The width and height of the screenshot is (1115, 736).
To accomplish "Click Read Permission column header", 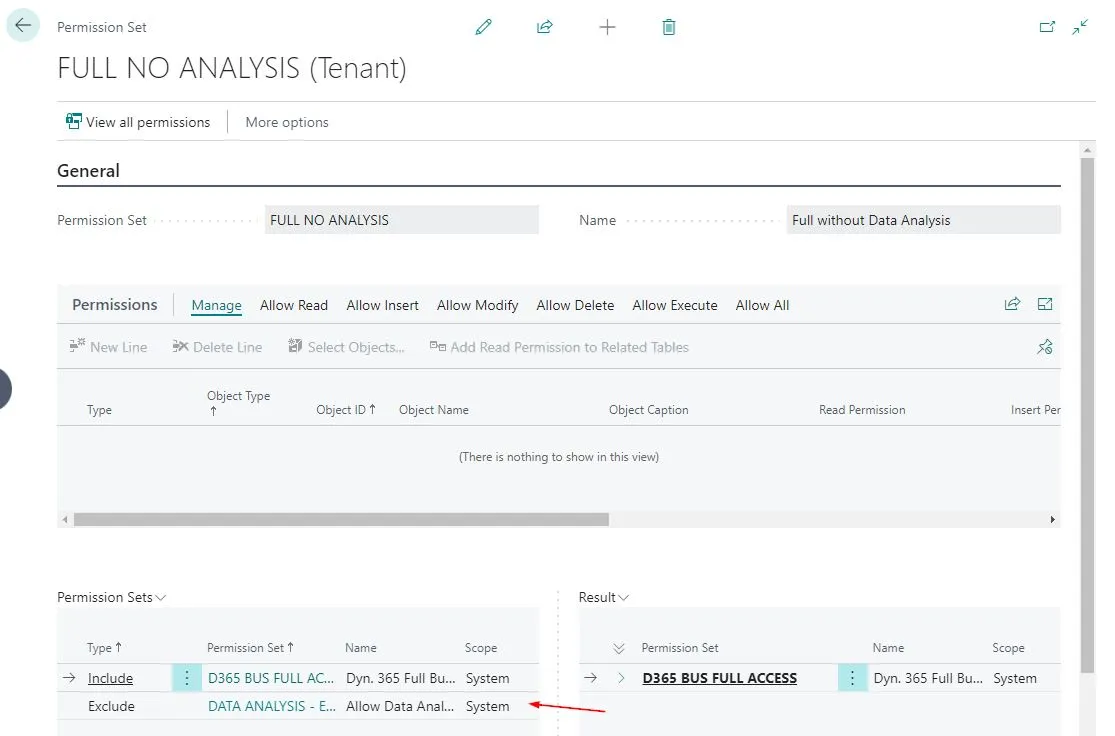I will pos(862,410).
